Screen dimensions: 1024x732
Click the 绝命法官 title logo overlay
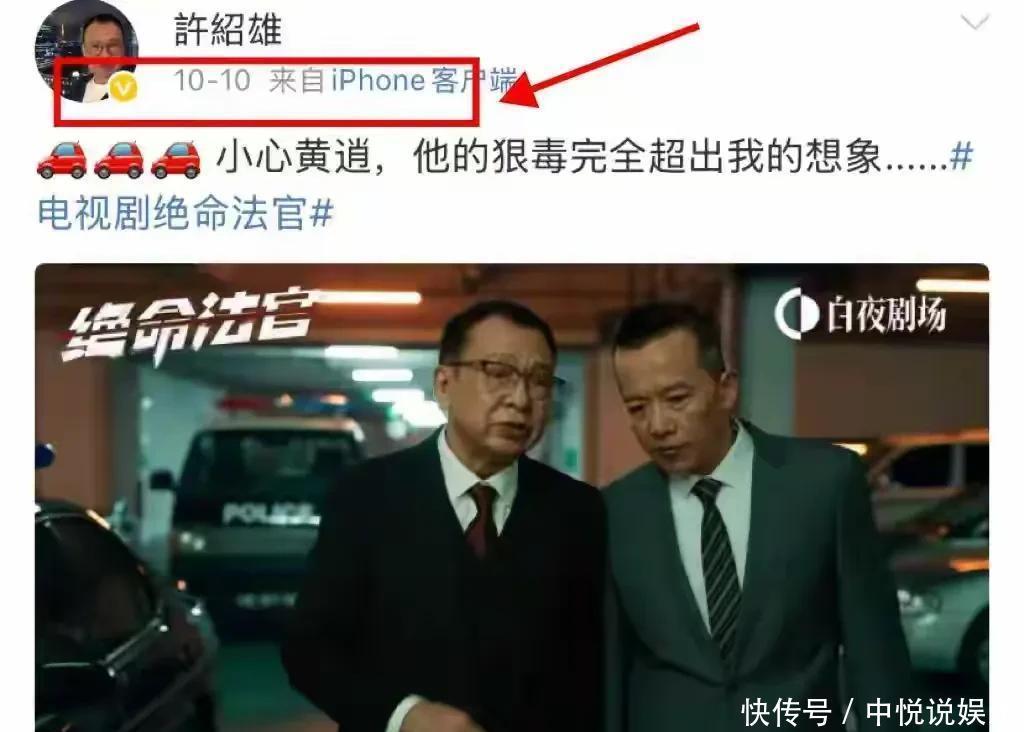pyautogui.click(x=191, y=326)
